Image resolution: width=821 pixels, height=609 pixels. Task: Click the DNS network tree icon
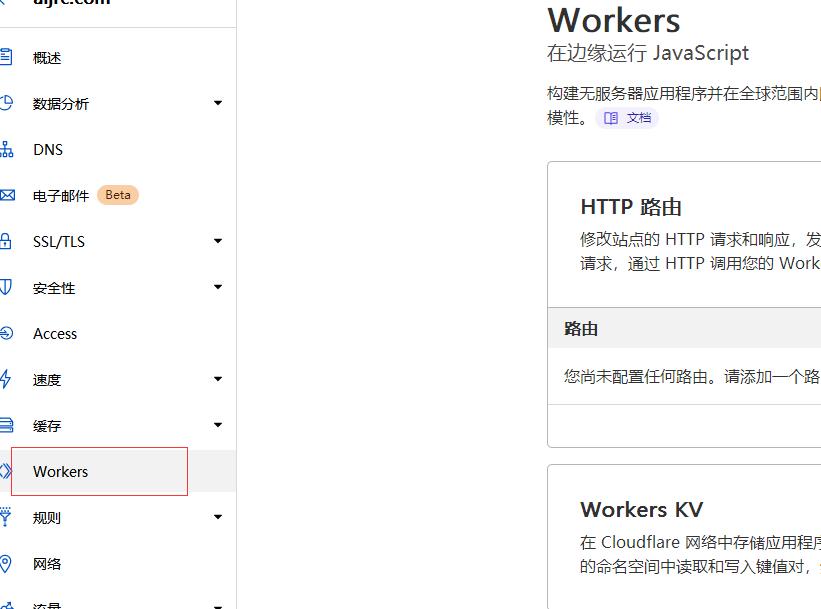pyautogui.click(x=6, y=149)
